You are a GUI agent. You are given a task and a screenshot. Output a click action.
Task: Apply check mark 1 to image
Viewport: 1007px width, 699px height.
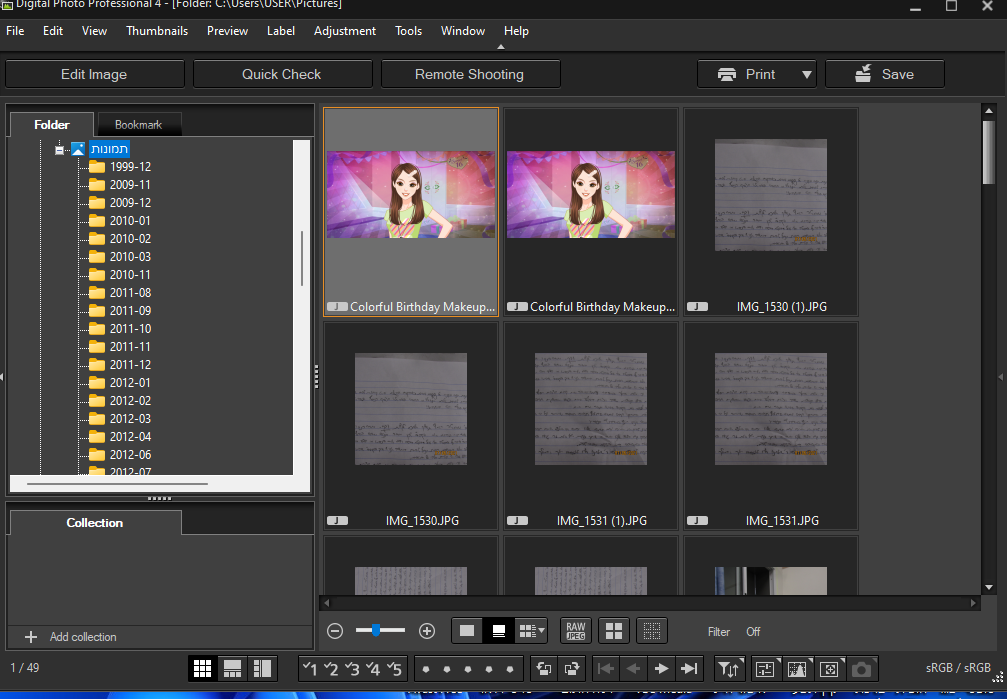pos(310,669)
